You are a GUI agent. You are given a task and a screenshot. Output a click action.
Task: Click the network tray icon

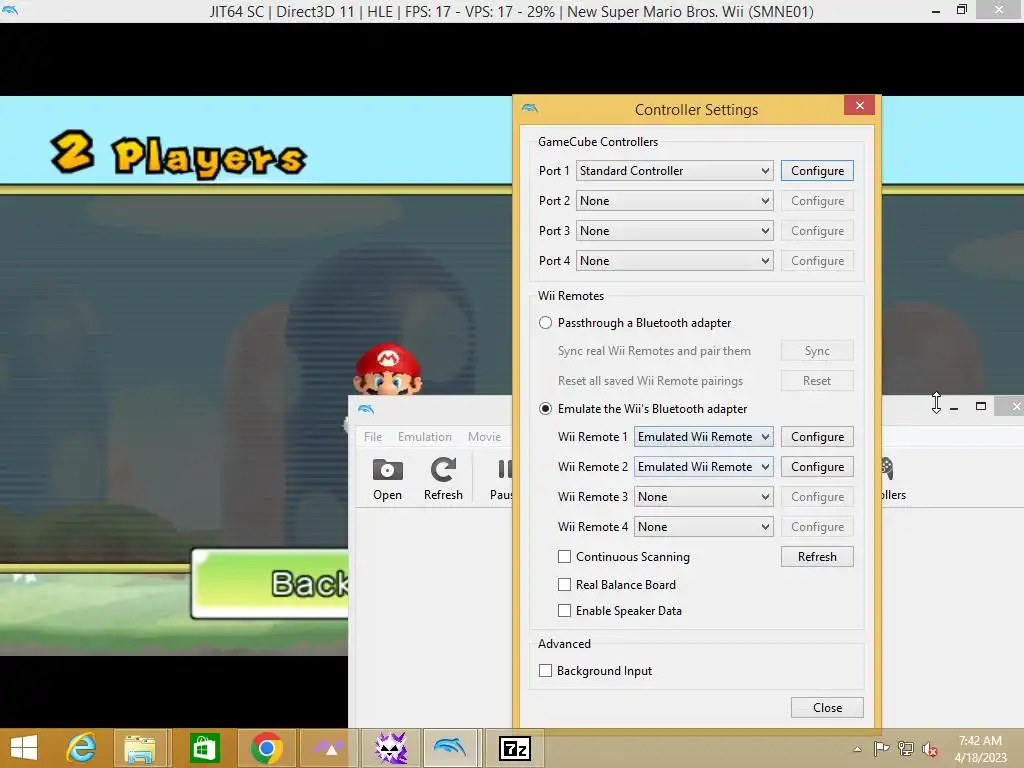tap(906, 748)
